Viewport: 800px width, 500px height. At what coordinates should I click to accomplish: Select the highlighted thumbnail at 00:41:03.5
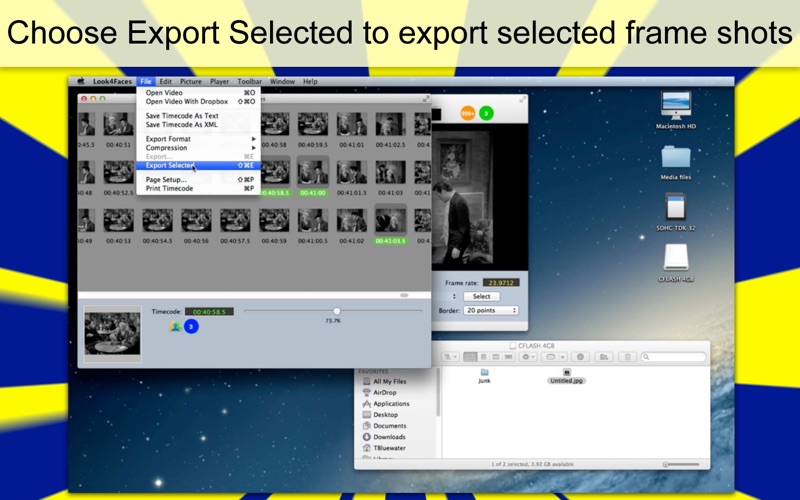pos(391,225)
